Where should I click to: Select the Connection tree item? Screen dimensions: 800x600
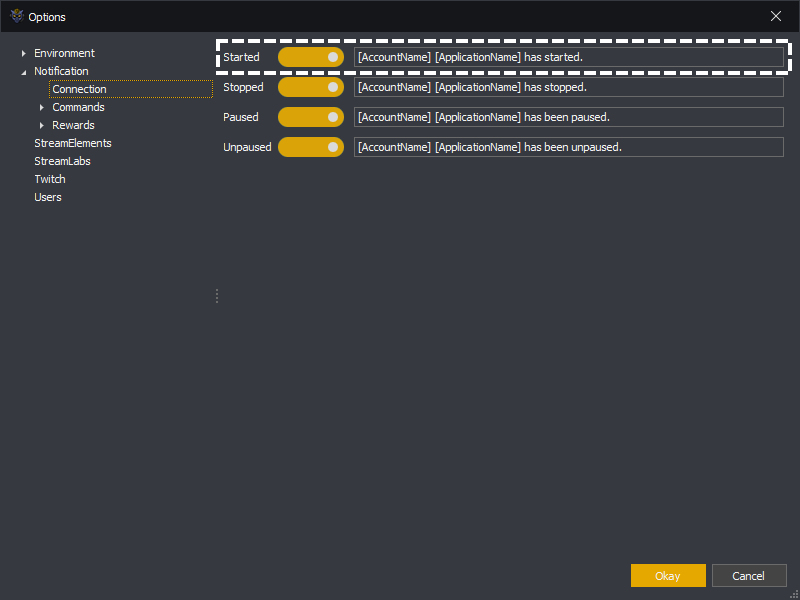(x=131, y=89)
